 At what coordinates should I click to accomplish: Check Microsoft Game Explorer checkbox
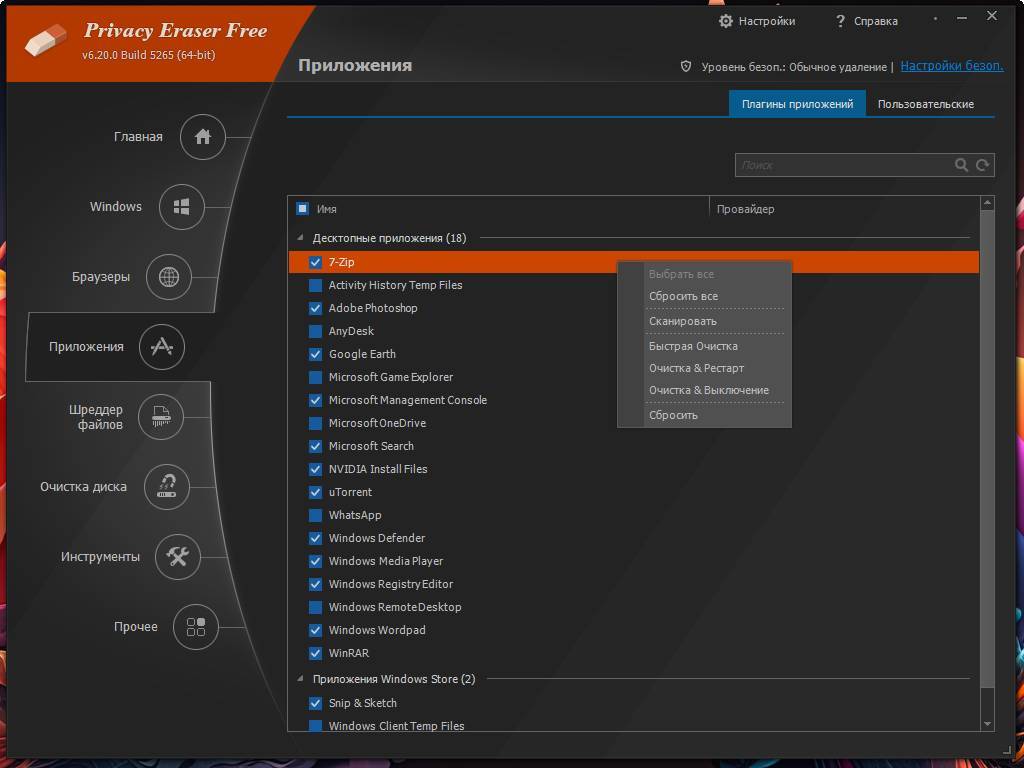315,377
